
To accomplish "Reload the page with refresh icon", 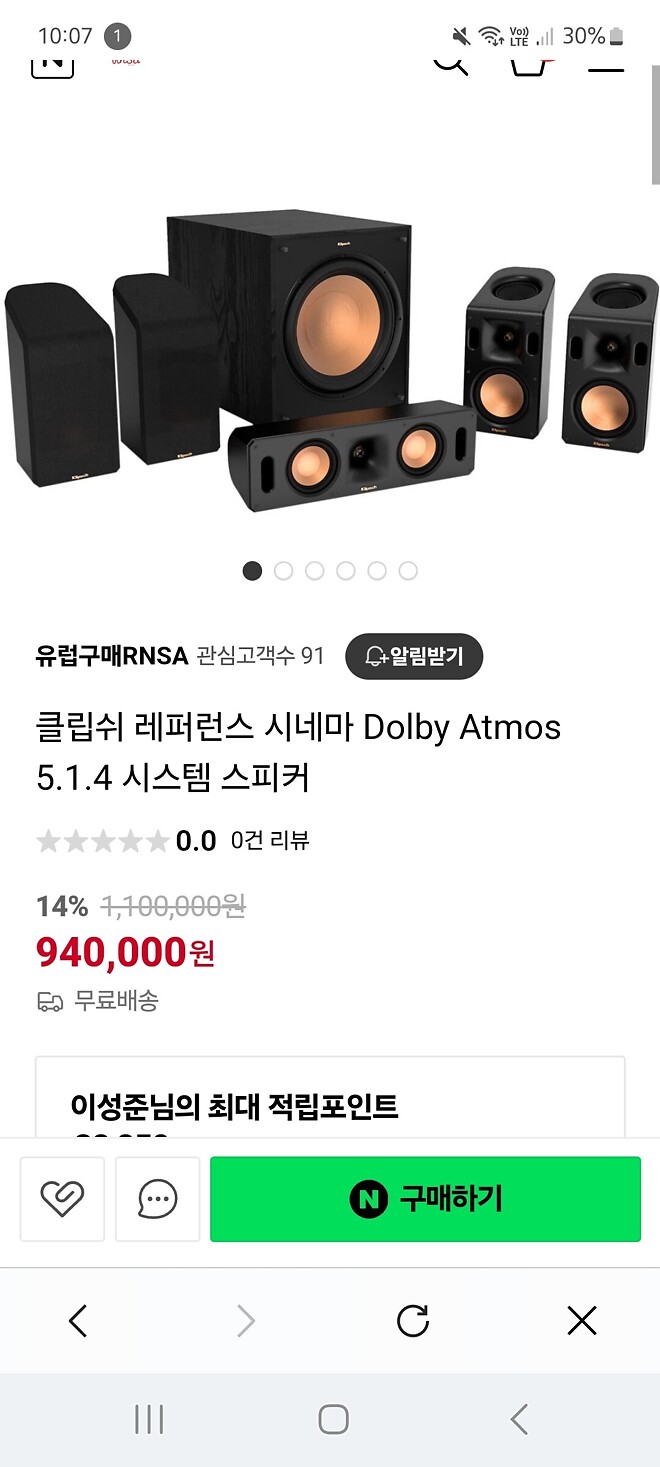I will [x=412, y=1320].
